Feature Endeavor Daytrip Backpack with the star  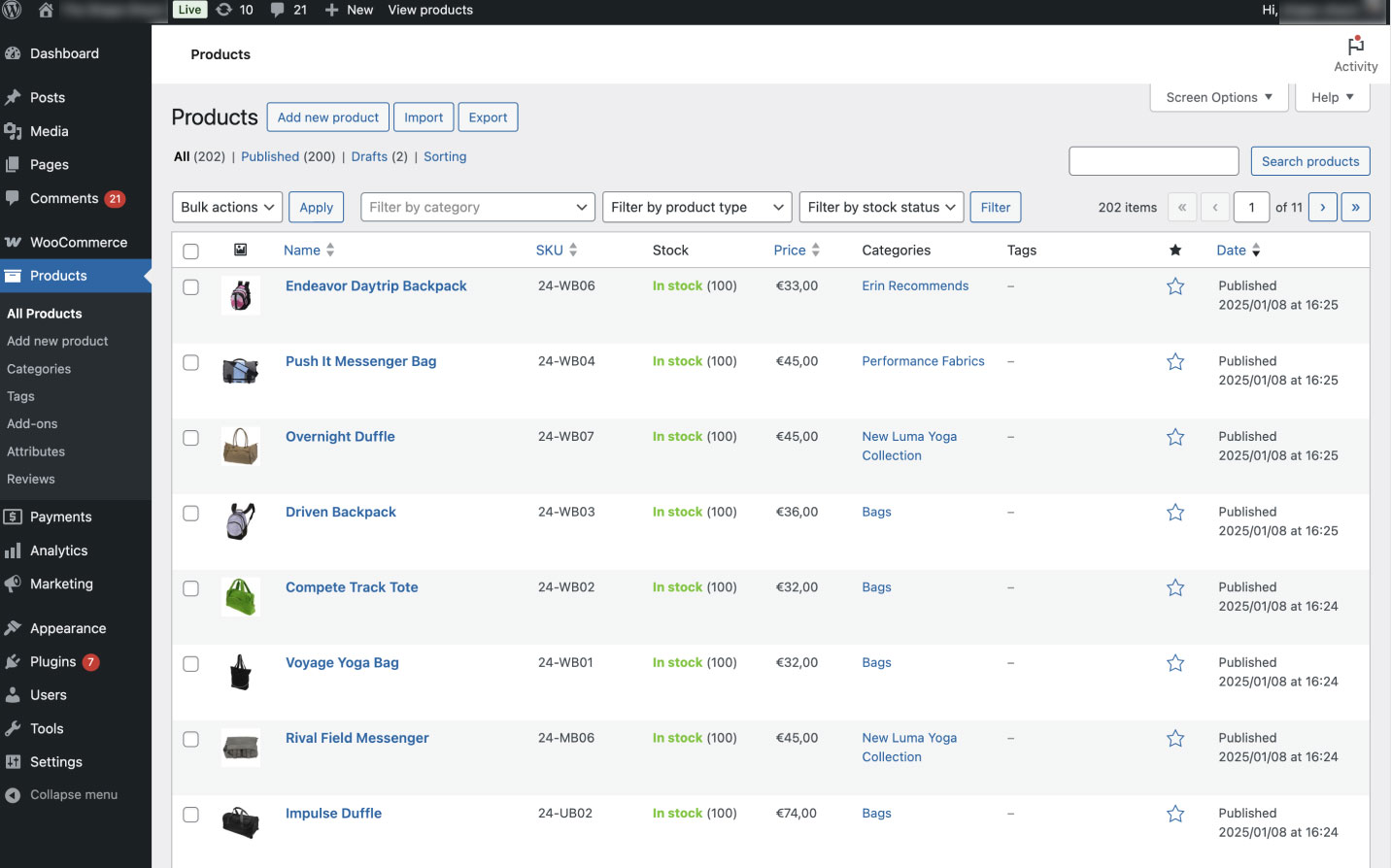click(1175, 286)
